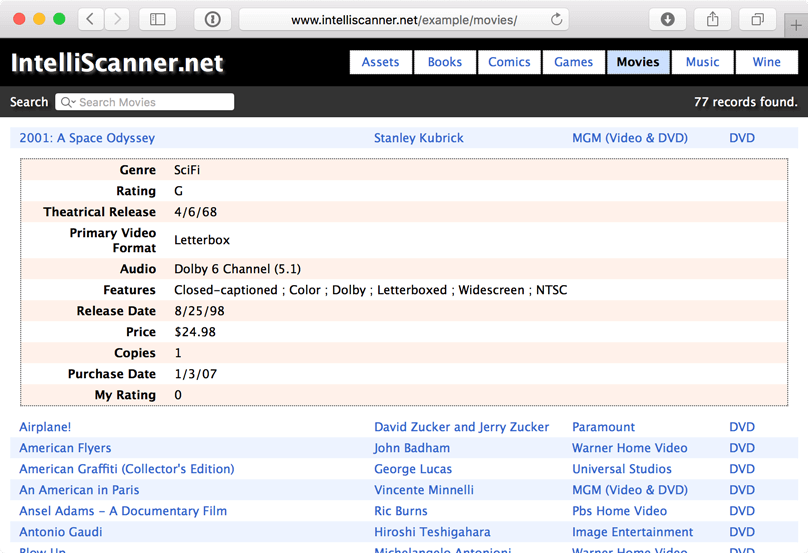Click the 1/3/07 purchase date value
This screenshot has height=553, width=808.
coord(195,374)
